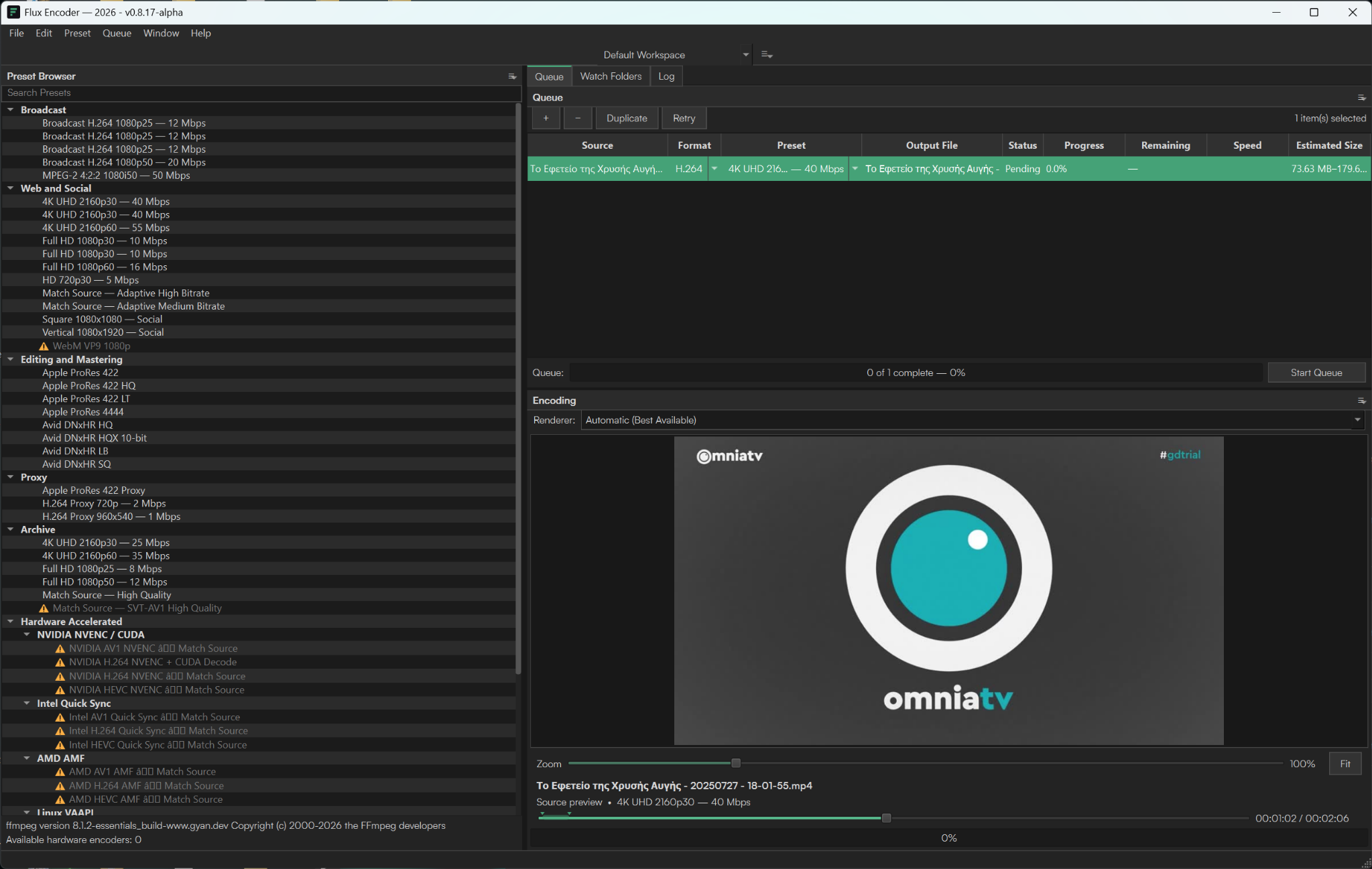Open the Encoding panel options menu icon

pyautogui.click(x=1361, y=401)
